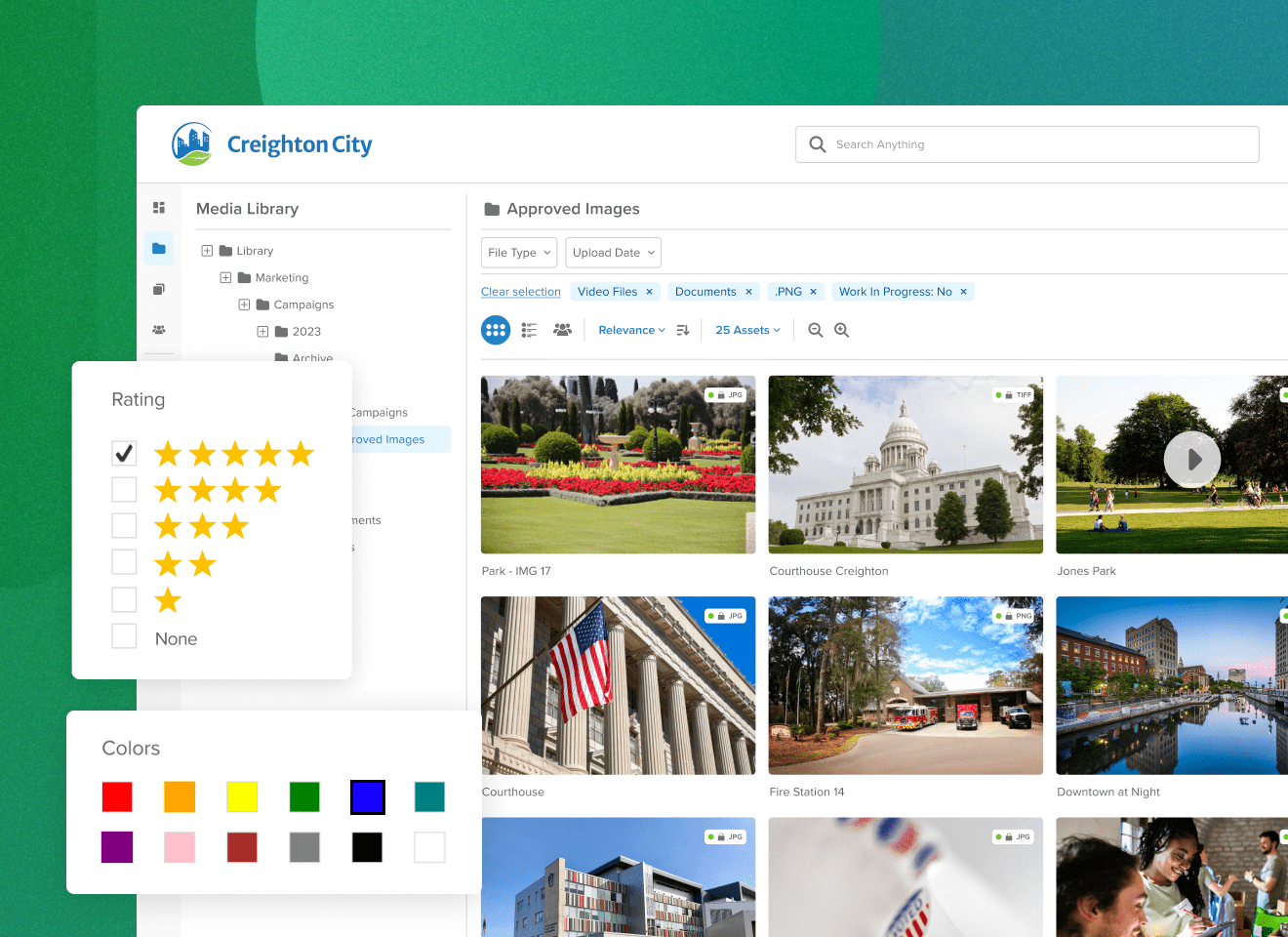The image size is (1288, 937).
Task: Click JPG badge on Park - IMG 17
Action: click(726, 395)
